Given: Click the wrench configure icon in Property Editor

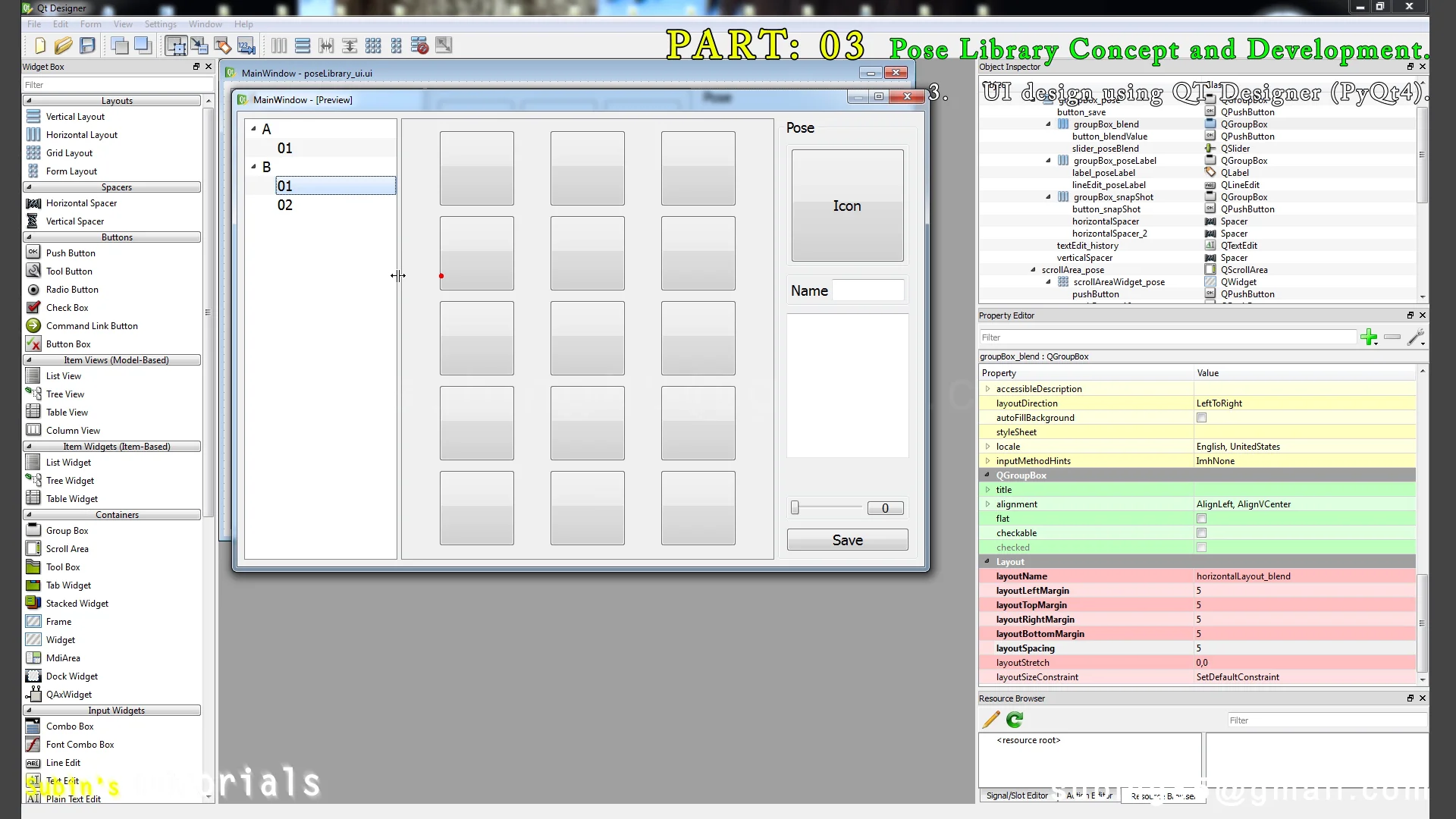Looking at the screenshot, I should coord(1415,337).
